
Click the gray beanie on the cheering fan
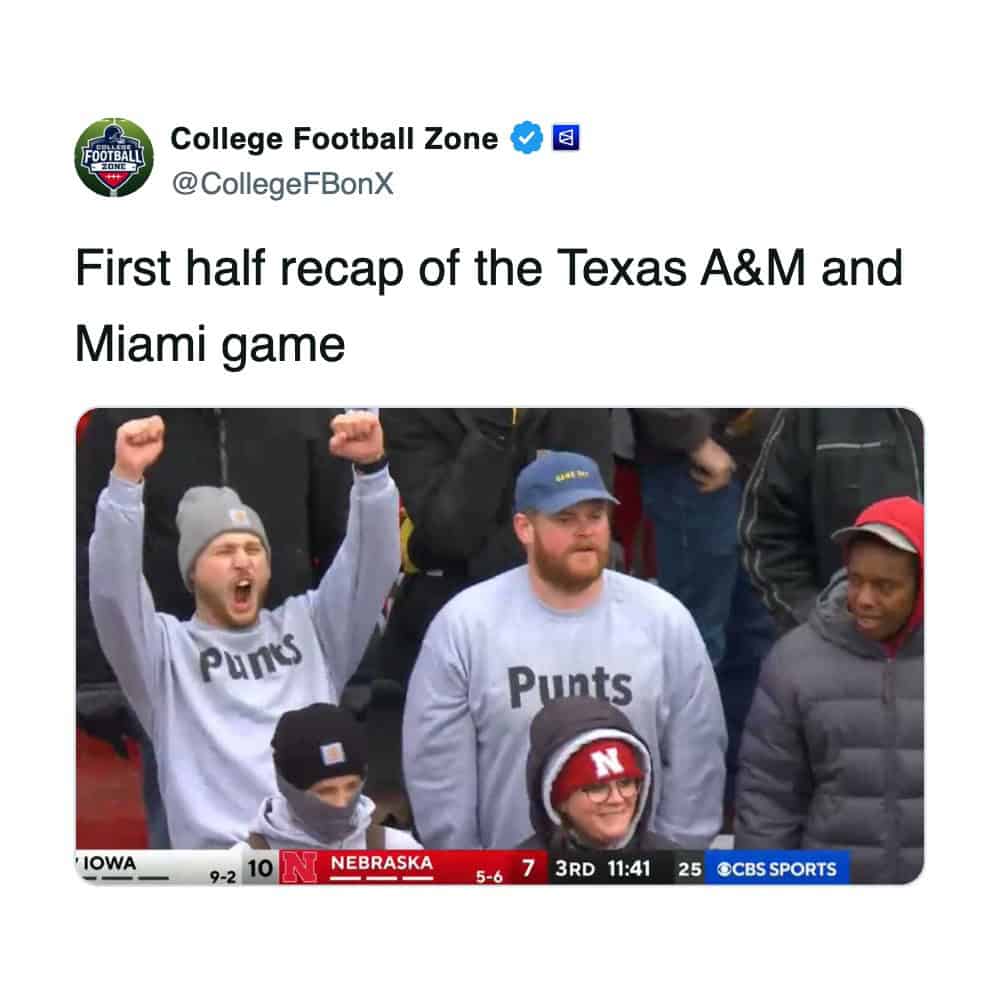219,520
